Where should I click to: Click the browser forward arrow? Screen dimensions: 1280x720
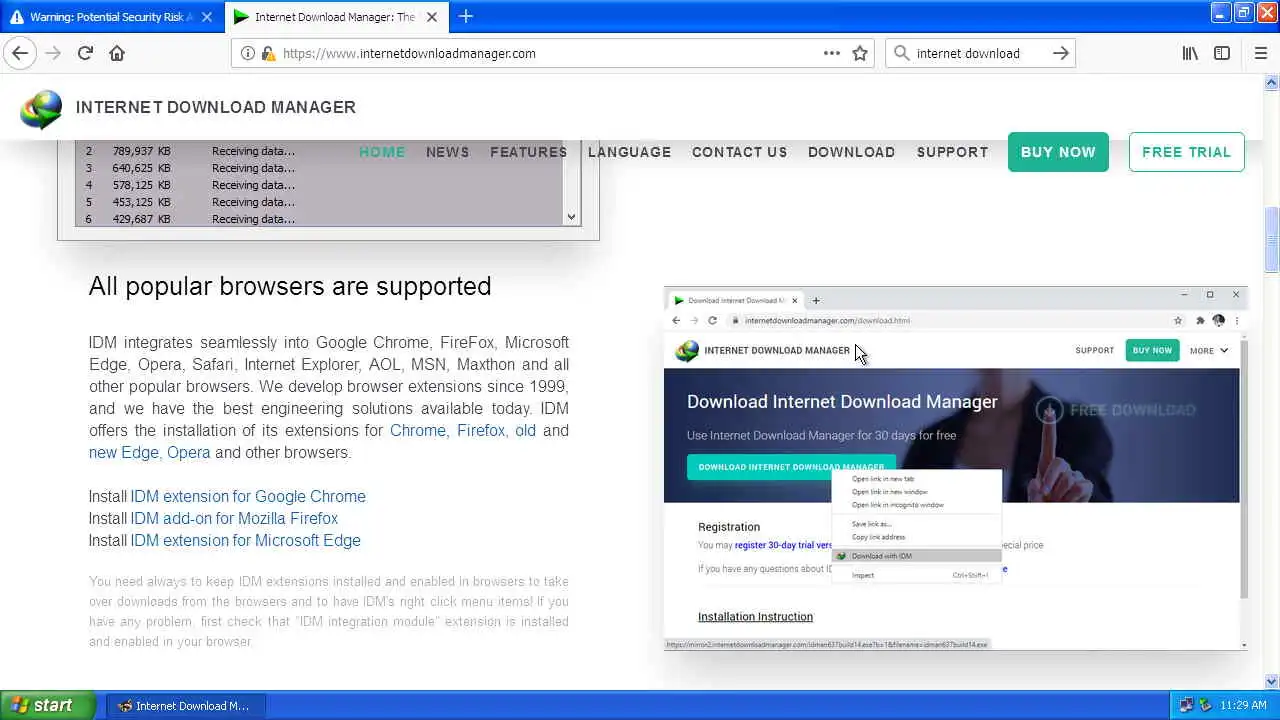click(x=52, y=53)
